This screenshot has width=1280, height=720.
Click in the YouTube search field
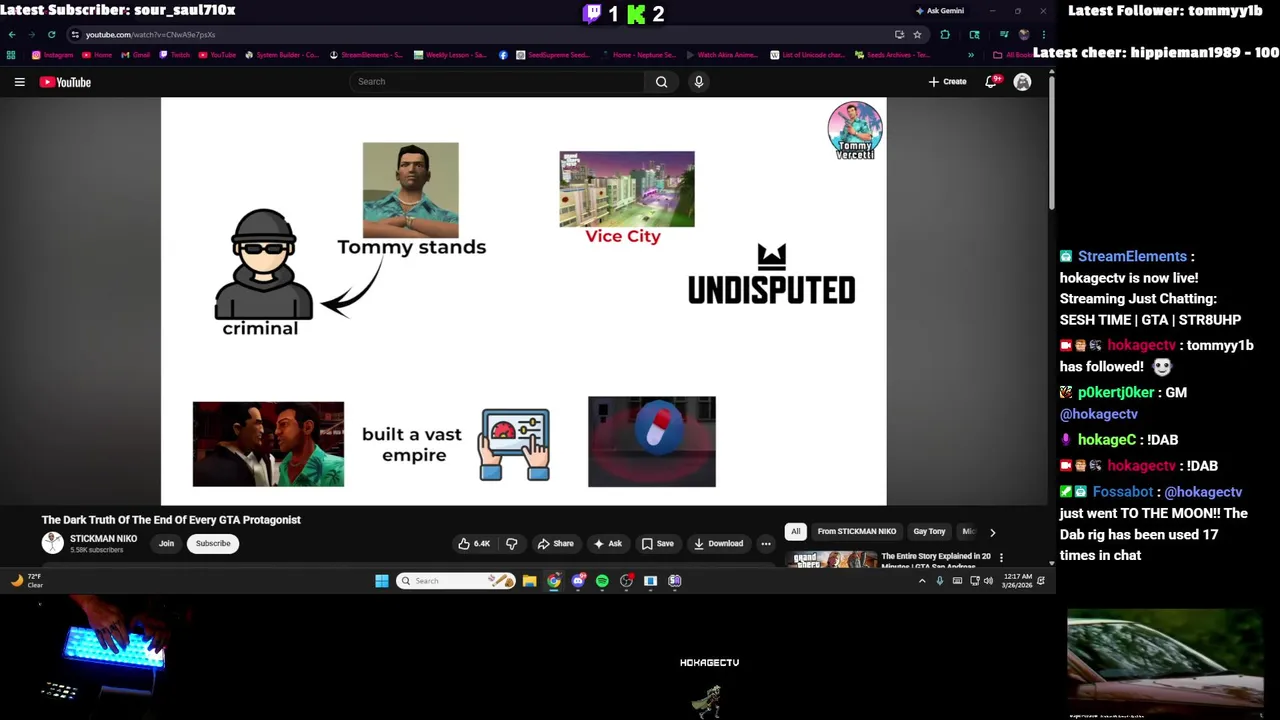tap(497, 82)
